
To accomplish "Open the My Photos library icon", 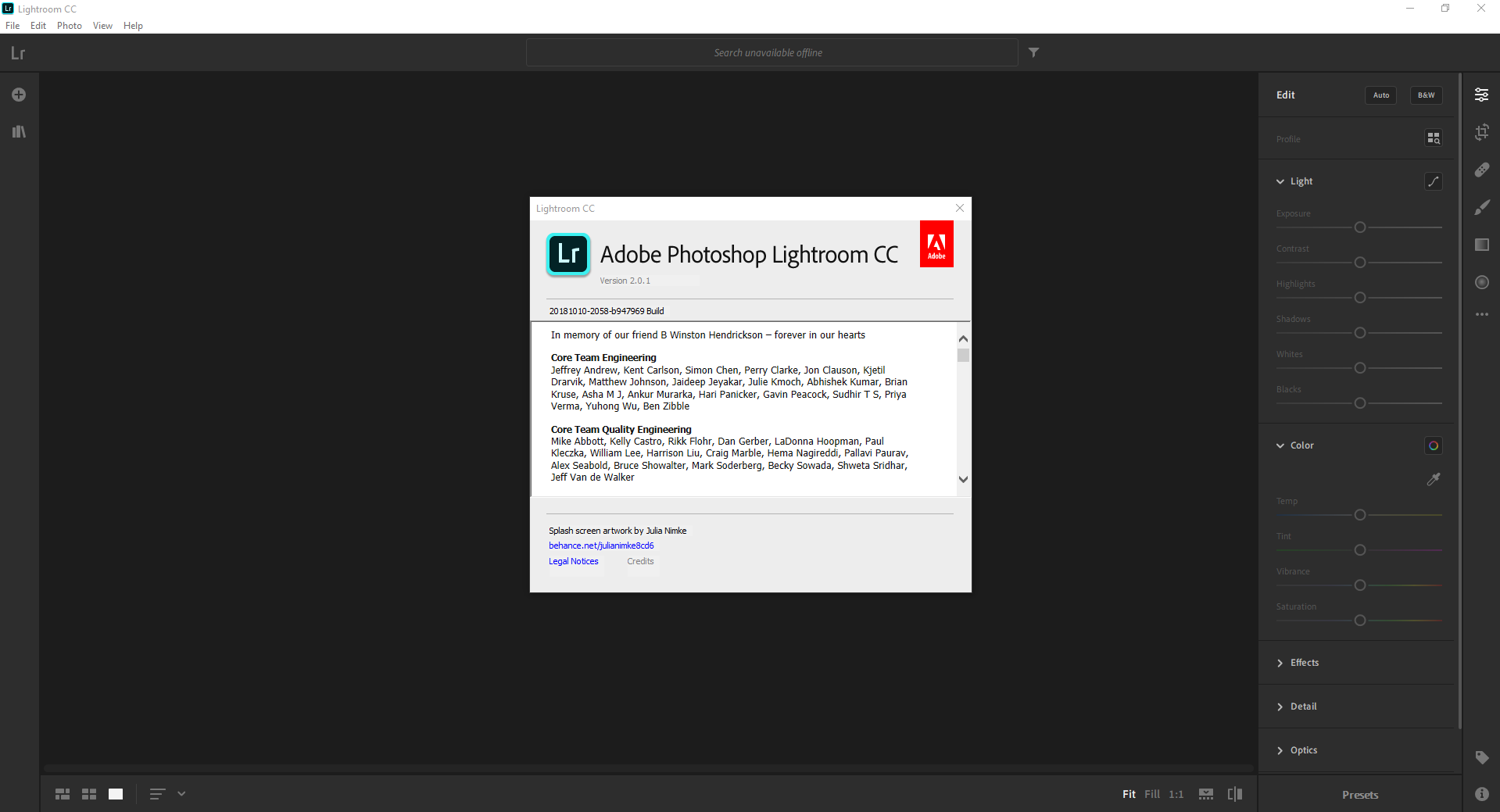I will pyautogui.click(x=19, y=131).
